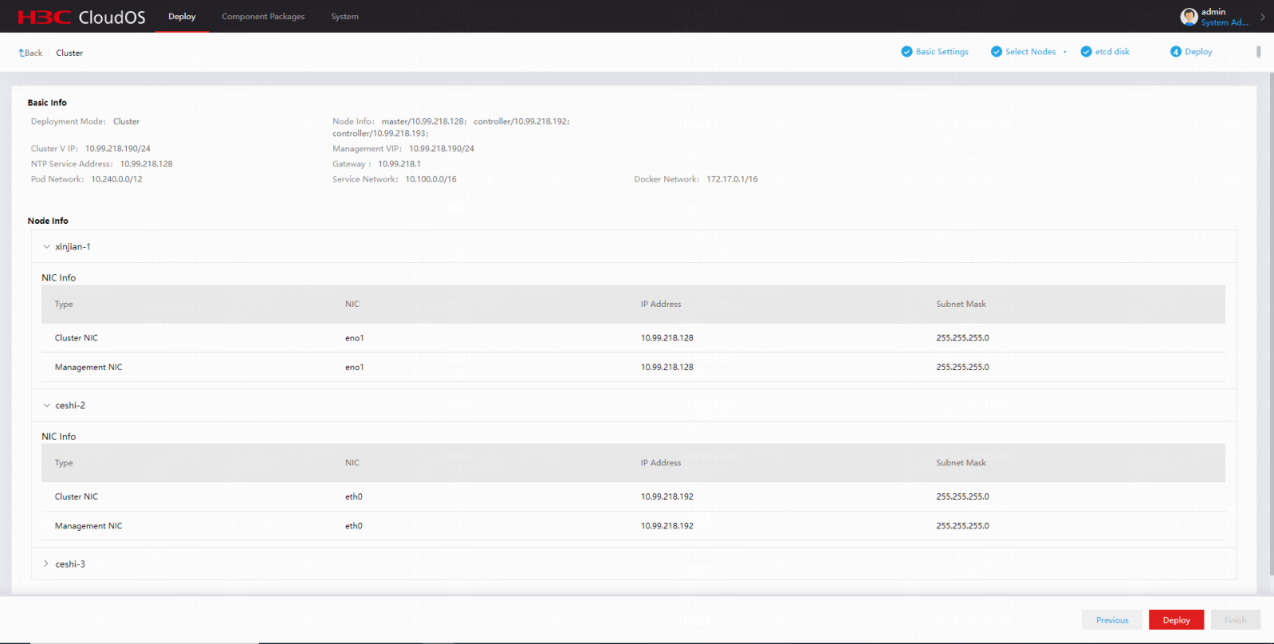The width and height of the screenshot is (1274, 644).
Task: Click the 'admin' username text
Action: tap(1213, 11)
